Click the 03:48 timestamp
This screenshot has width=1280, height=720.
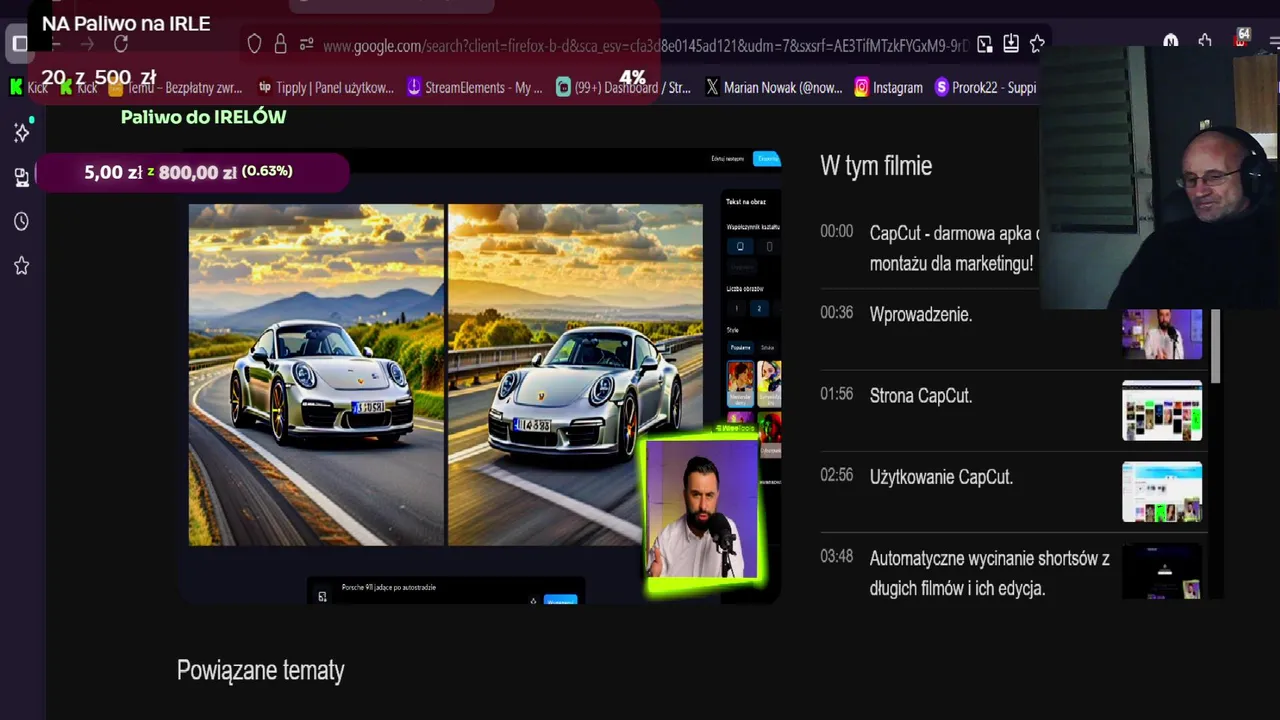[x=837, y=556]
